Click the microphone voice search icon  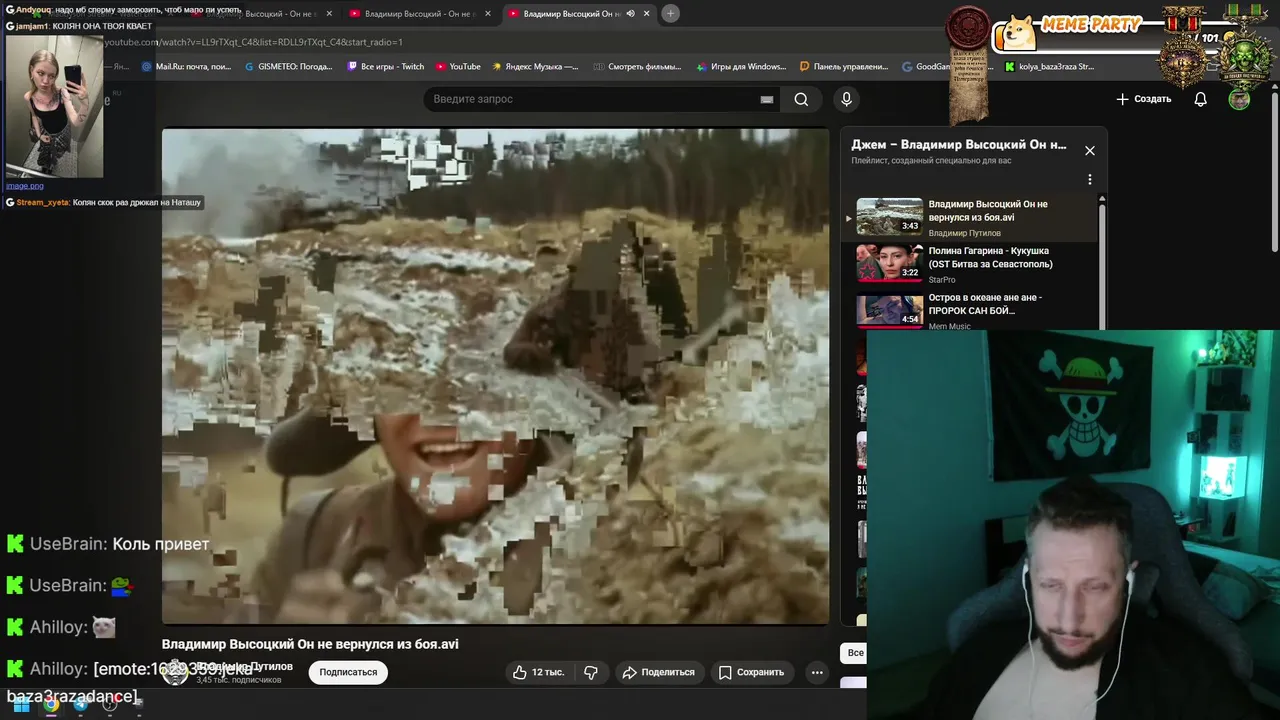pyautogui.click(x=846, y=99)
